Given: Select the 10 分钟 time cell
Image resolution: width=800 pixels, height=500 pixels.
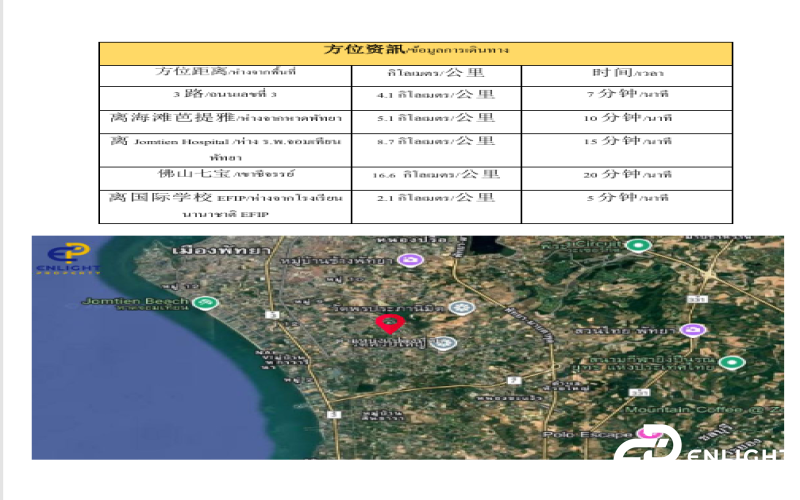Looking at the screenshot, I should (x=626, y=118).
